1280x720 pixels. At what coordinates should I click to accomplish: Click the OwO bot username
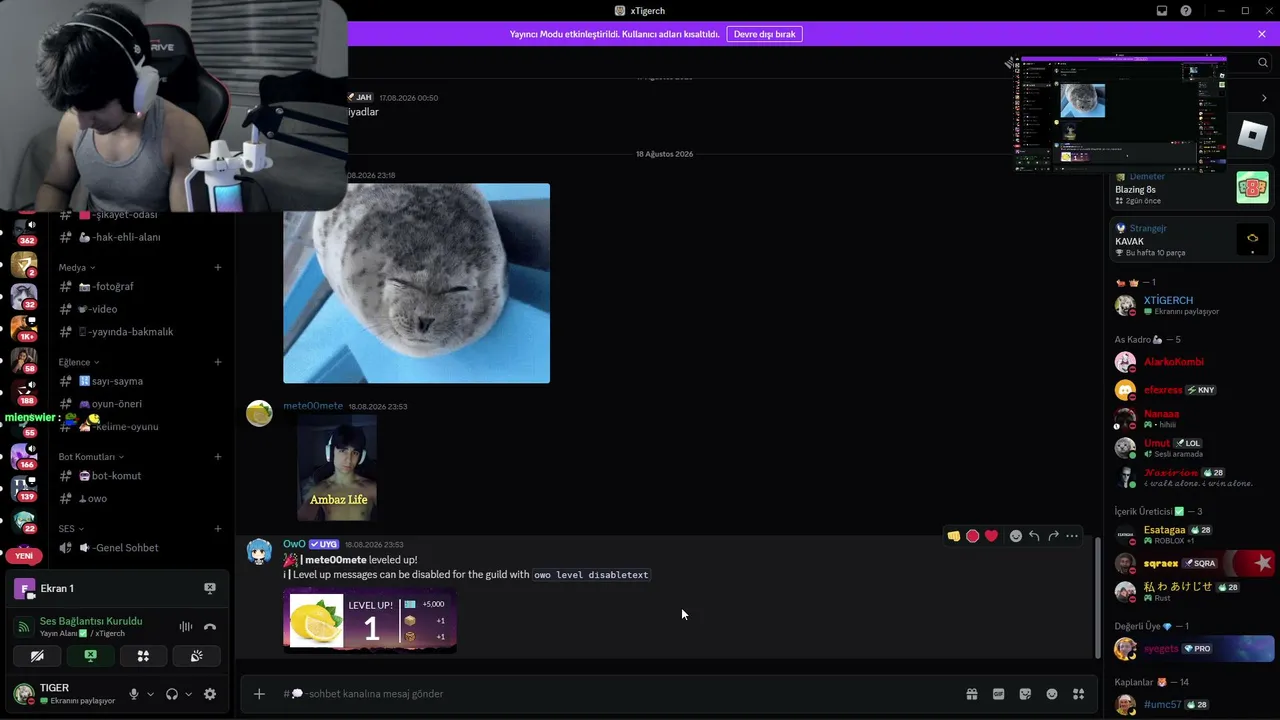click(x=294, y=544)
